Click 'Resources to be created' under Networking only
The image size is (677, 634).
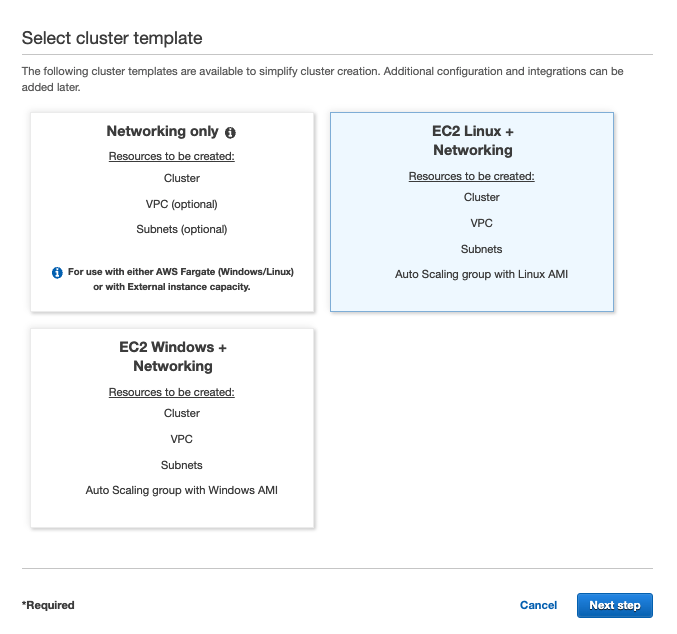(172, 156)
